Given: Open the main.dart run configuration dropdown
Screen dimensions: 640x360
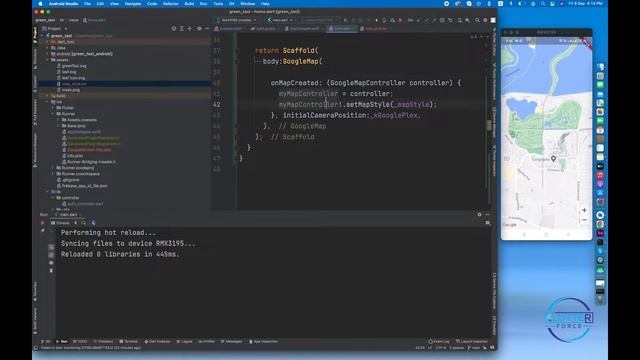Looking at the screenshot, I should click(x=280, y=20).
